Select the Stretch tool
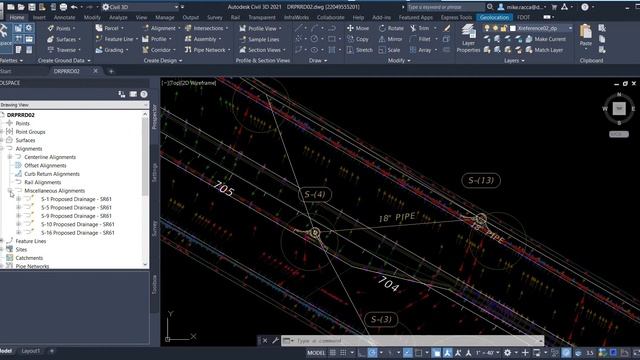 360,50
